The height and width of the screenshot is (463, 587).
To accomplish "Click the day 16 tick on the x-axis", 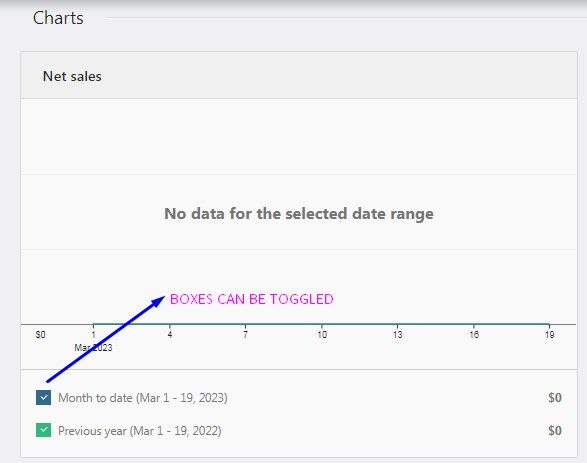I will point(474,334).
